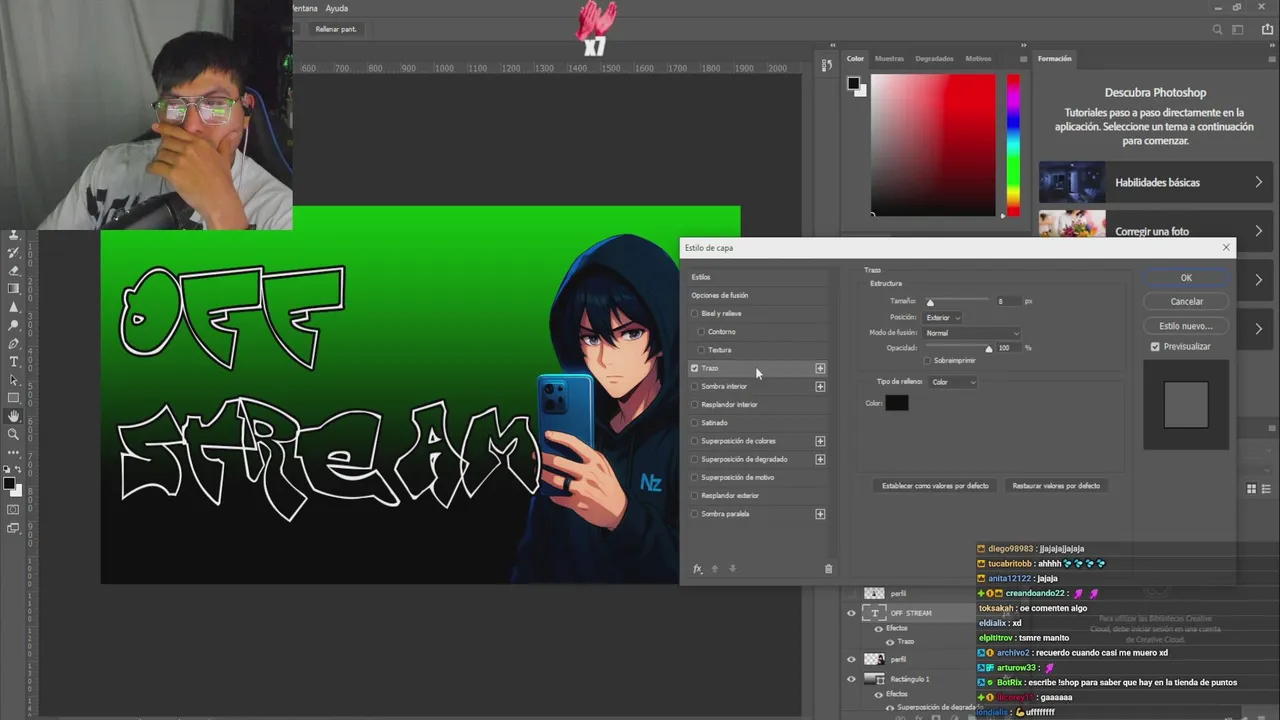The width and height of the screenshot is (1280, 720).
Task: Click OK in Estilo de capa dialog
Action: tap(1186, 278)
